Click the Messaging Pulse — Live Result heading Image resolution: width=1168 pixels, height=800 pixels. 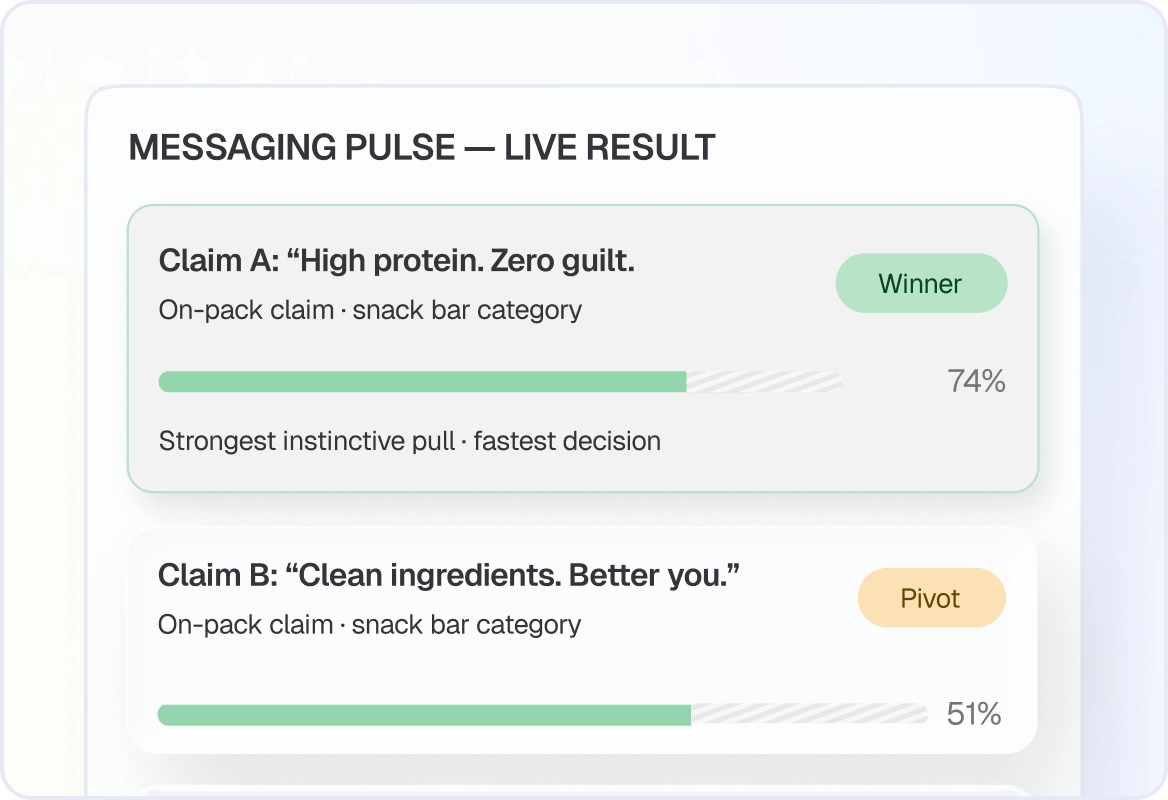pyautogui.click(x=422, y=147)
